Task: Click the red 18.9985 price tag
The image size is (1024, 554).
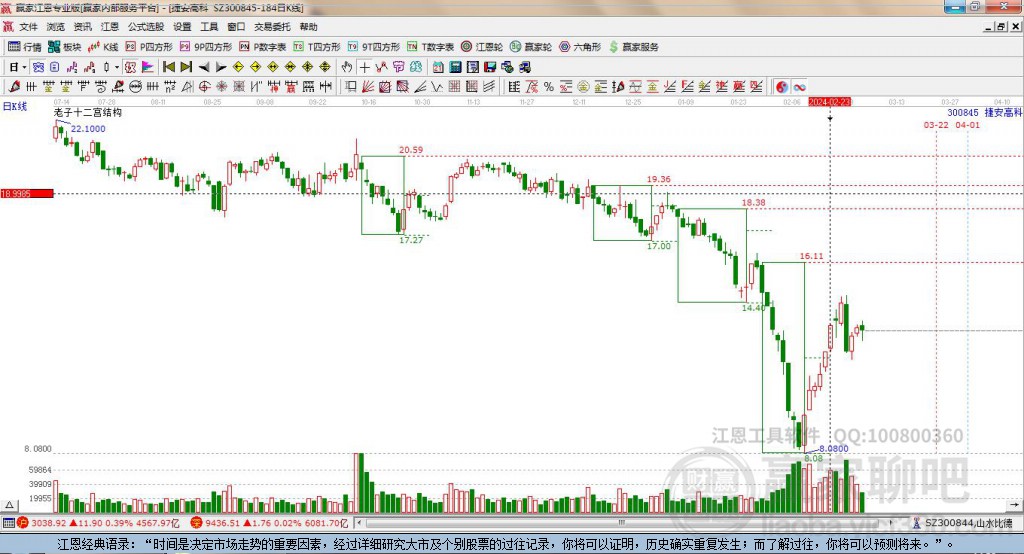Action: [x=27, y=193]
